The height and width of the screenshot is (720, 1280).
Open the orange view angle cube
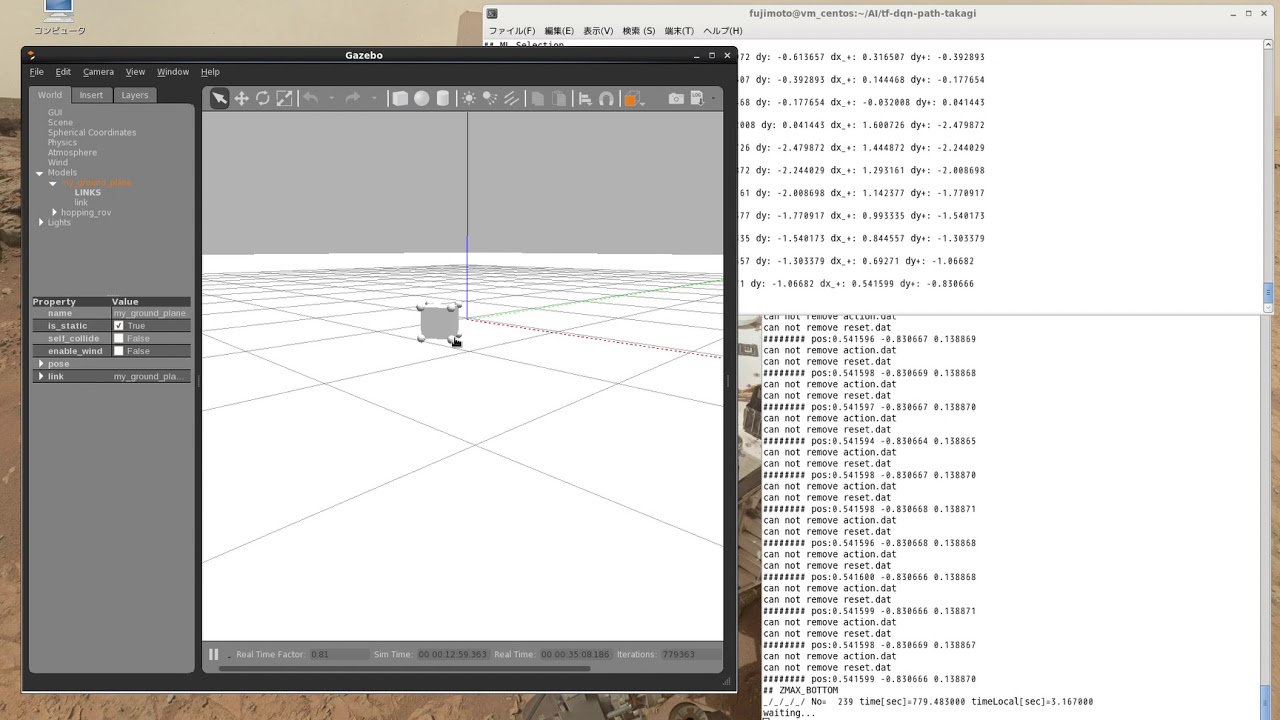tap(632, 98)
